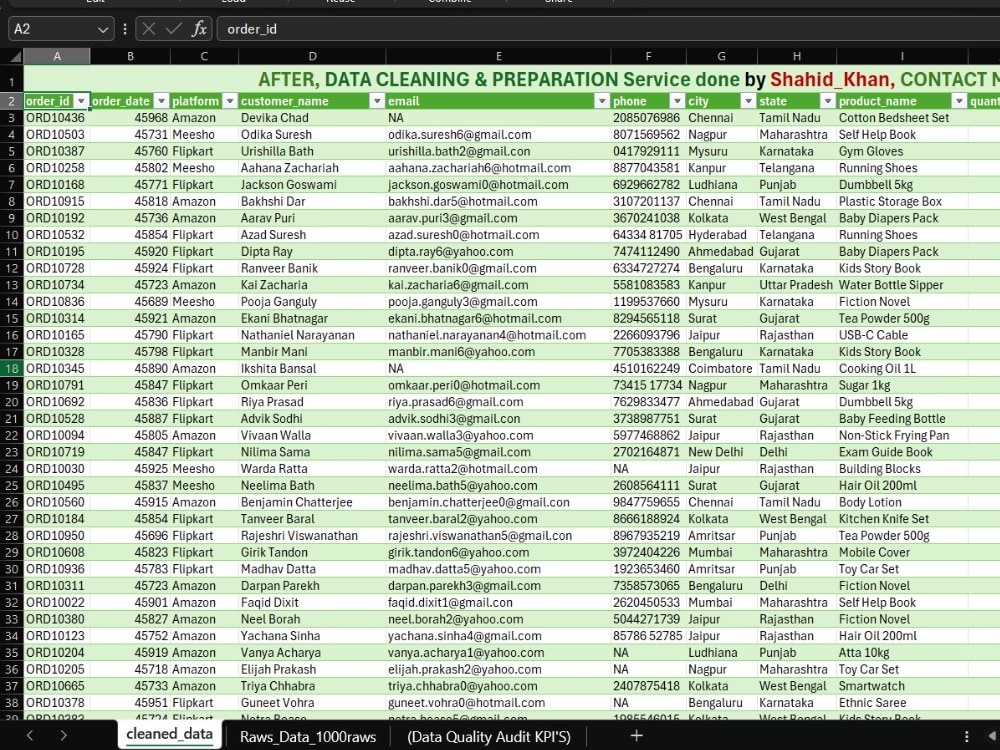Click the enter checkmark icon in formula bar
Screen dimensions: 1000x750
tap(173, 29)
